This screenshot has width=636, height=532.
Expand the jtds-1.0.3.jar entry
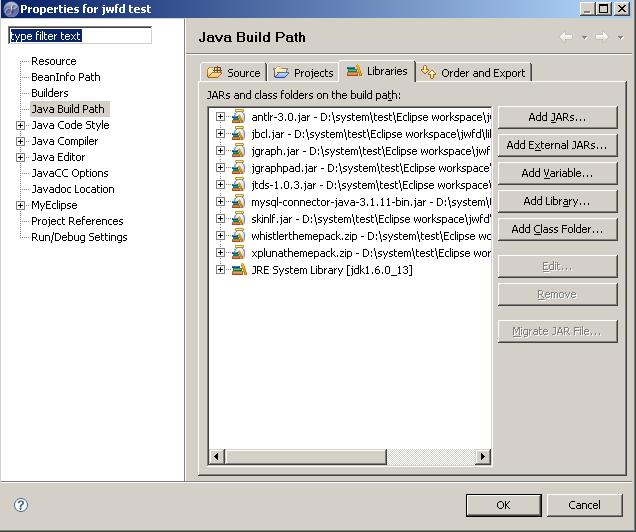pos(220,185)
